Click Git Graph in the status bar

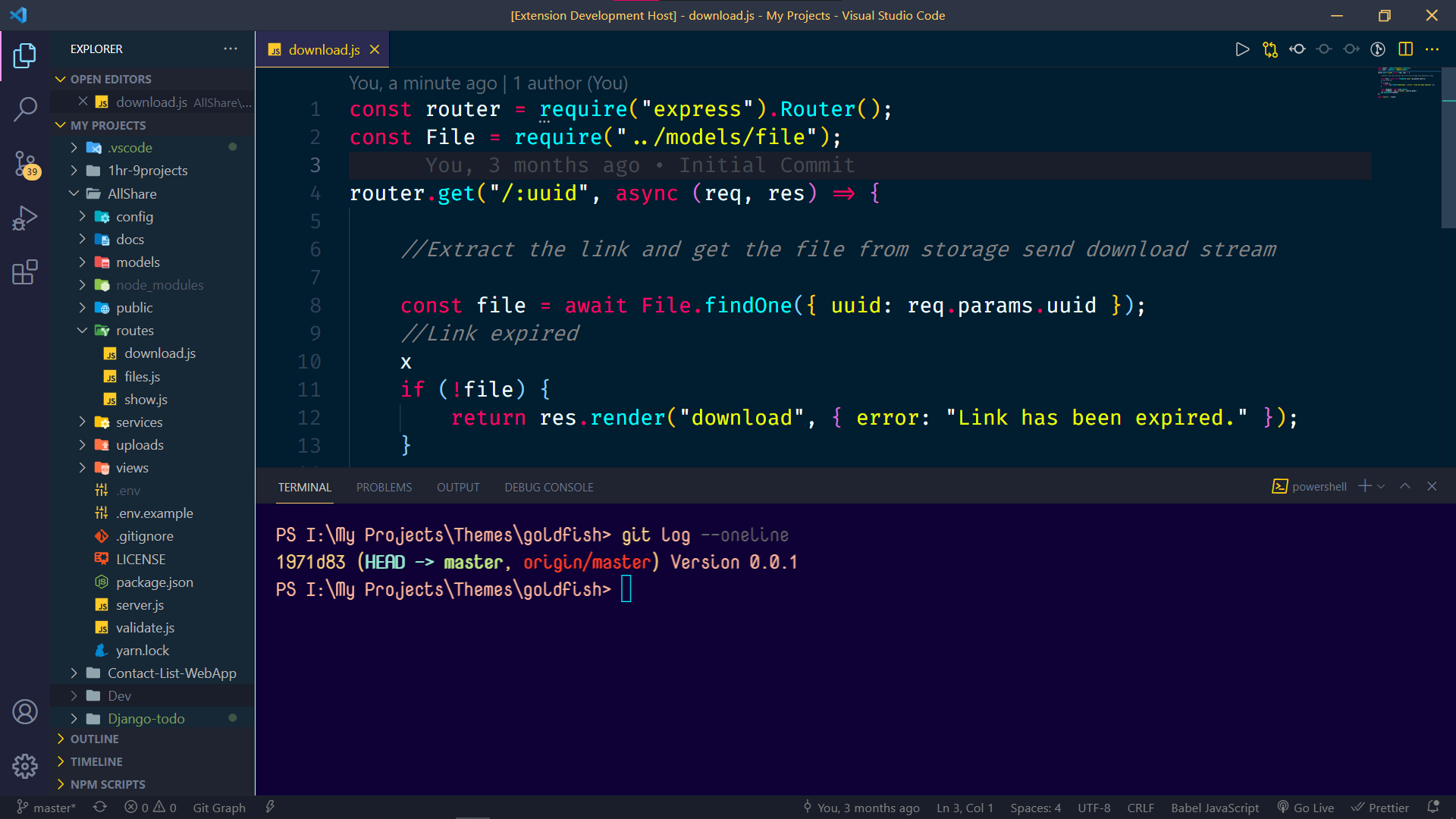(219, 808)
